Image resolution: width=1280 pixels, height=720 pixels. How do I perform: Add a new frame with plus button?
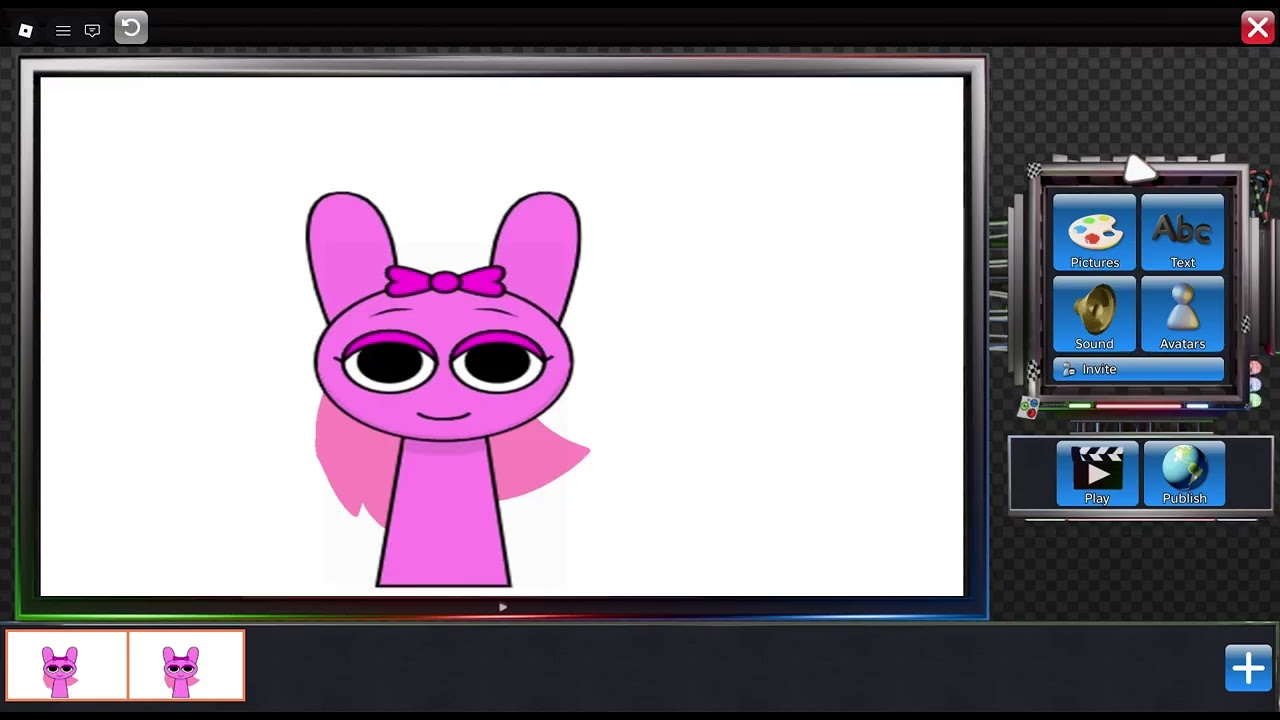coord(1249,668)
